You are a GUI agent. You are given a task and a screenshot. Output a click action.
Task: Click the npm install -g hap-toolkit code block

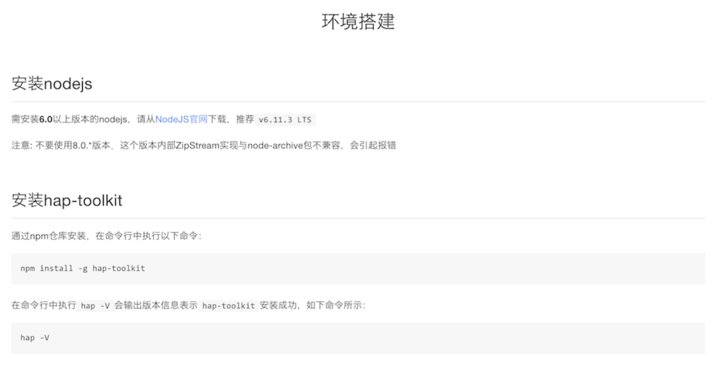(358, 269)
